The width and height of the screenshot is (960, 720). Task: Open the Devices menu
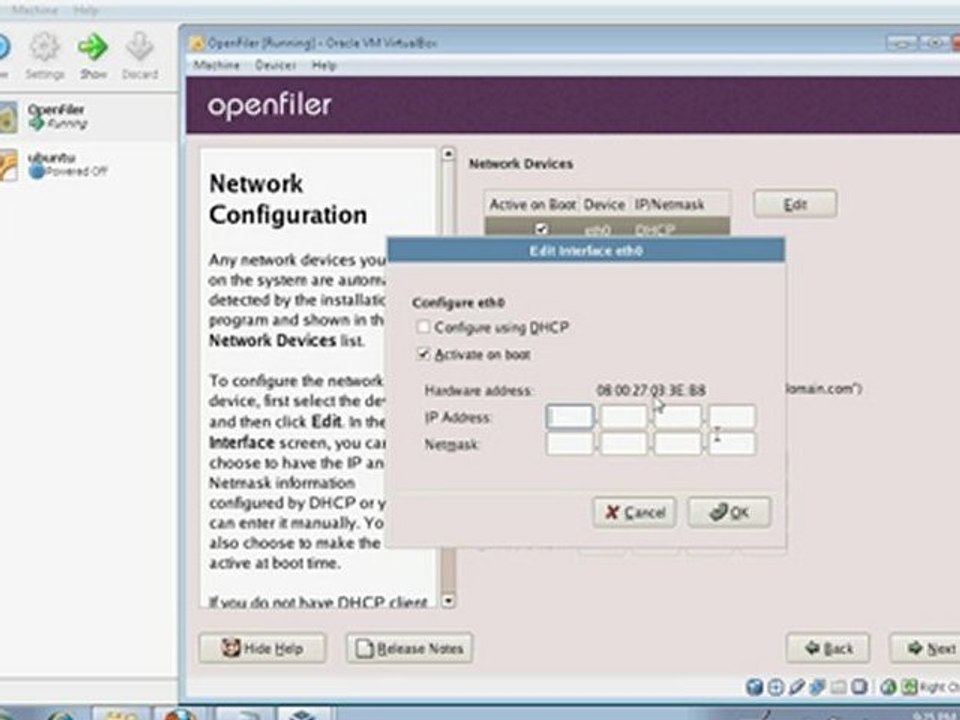(276, 65)
